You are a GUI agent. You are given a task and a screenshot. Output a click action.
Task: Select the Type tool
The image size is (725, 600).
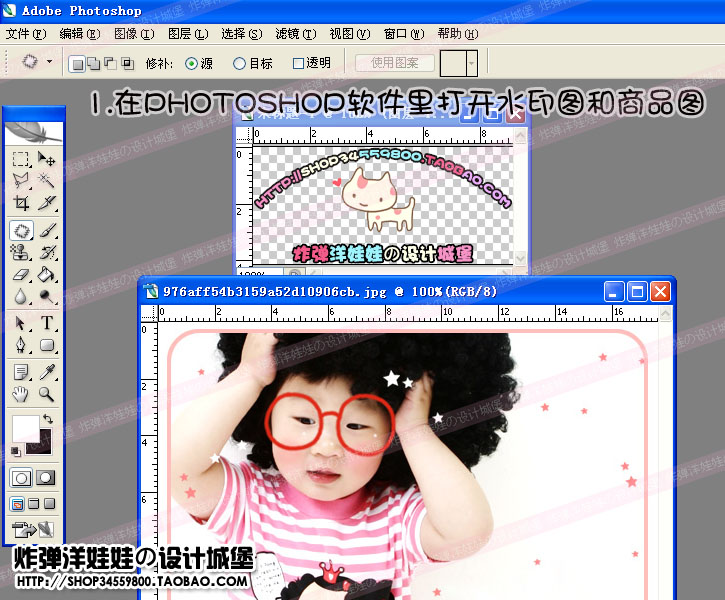pos(47,323)
